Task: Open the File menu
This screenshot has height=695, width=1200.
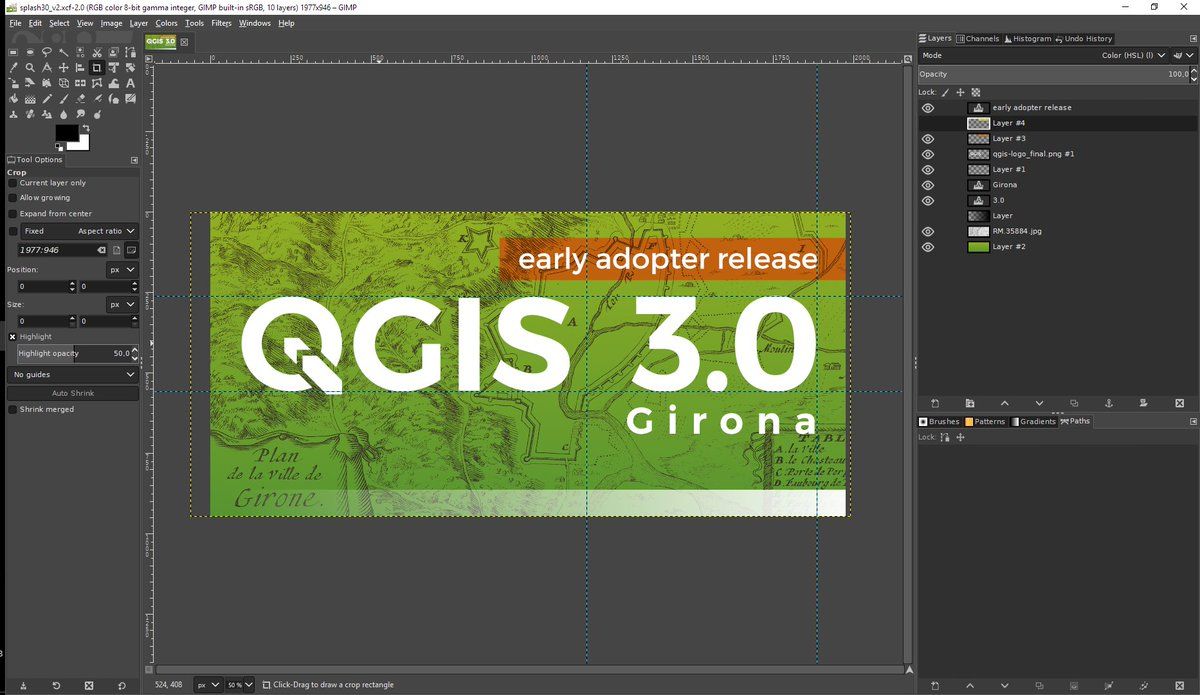Action: tap(15, 23)
